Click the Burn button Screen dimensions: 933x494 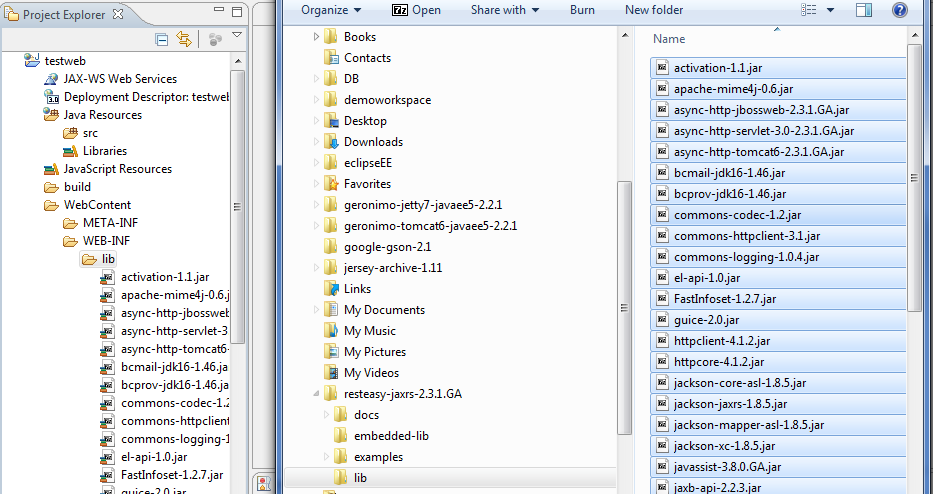click(582, 10)
